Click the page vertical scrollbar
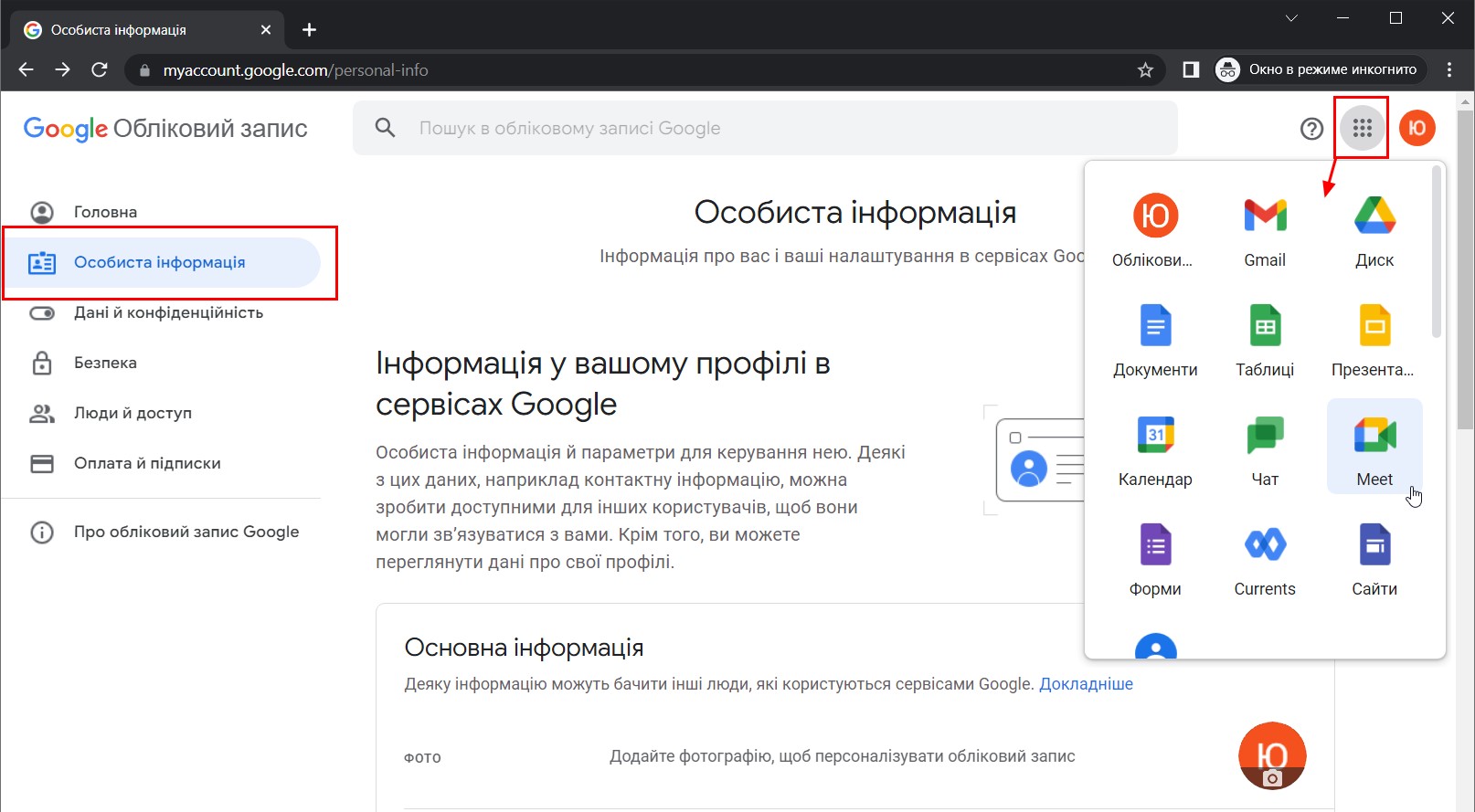 pos(1466,271)
